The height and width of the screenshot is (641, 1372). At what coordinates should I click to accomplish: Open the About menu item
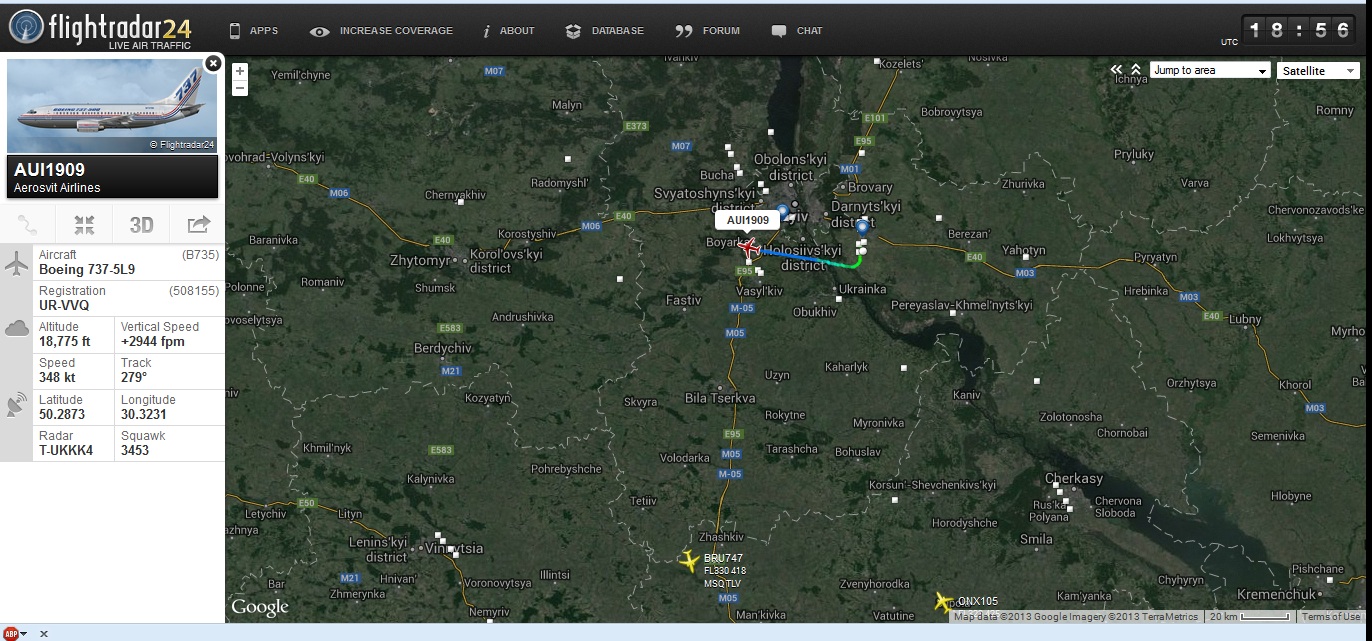[509, 31]
